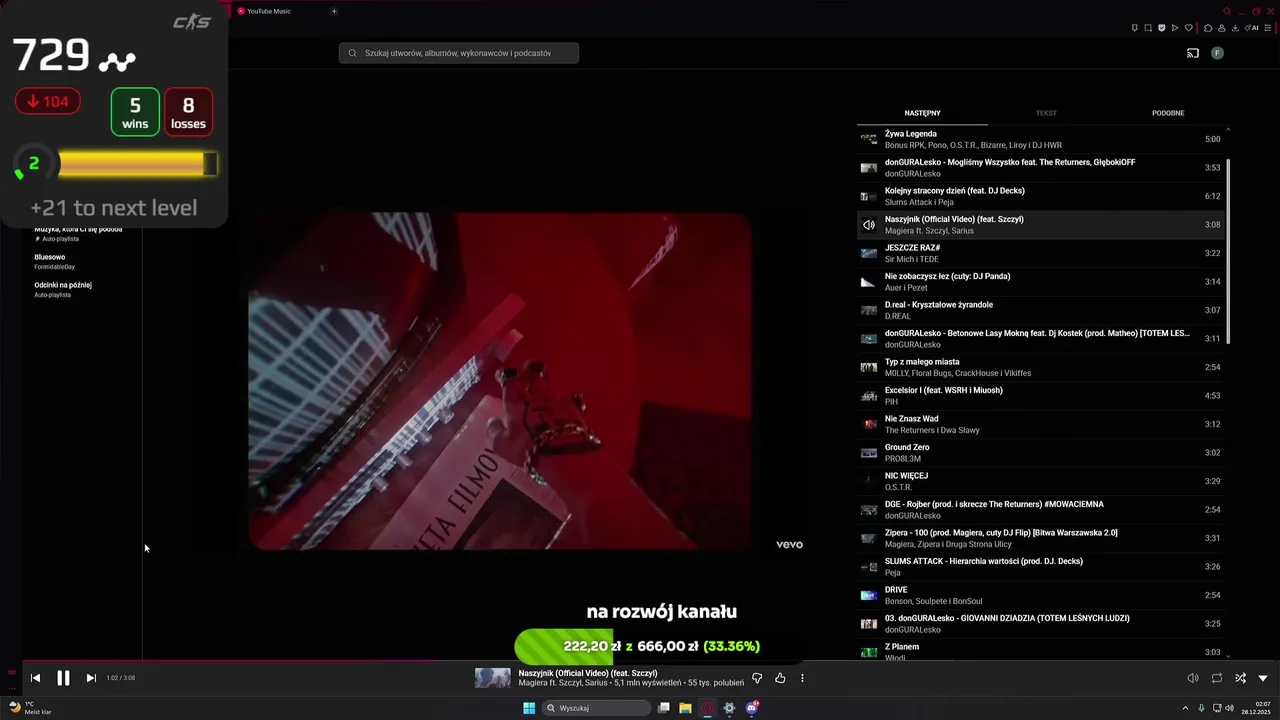Click the album thumbnail in player bar
This screenshot has height=720, width=1280.
(492, 678)
